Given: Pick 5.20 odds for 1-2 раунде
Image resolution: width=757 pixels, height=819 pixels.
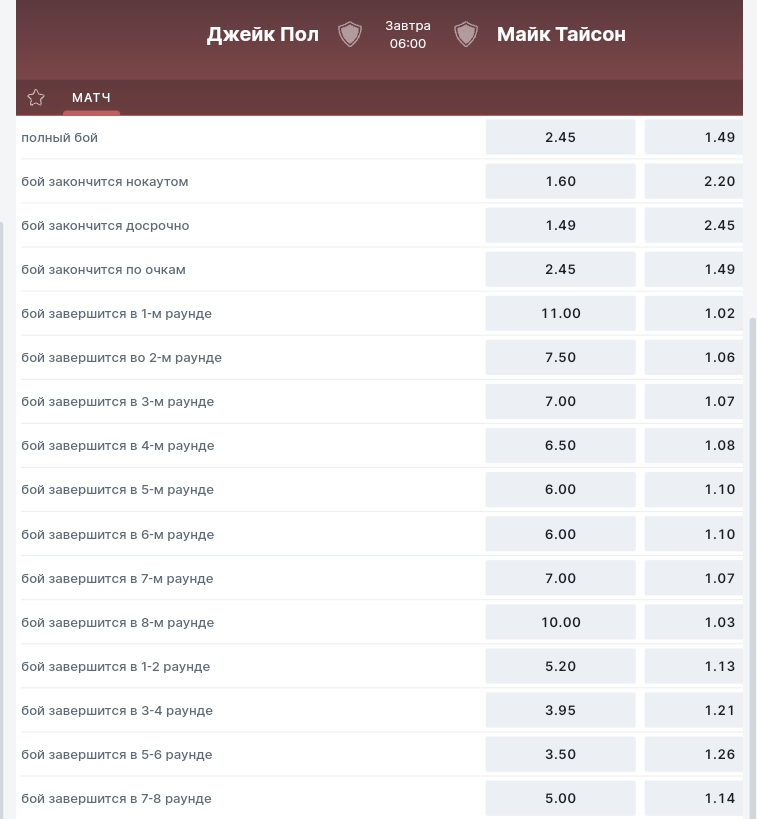Looking at the screenshot, I should 560,666.
